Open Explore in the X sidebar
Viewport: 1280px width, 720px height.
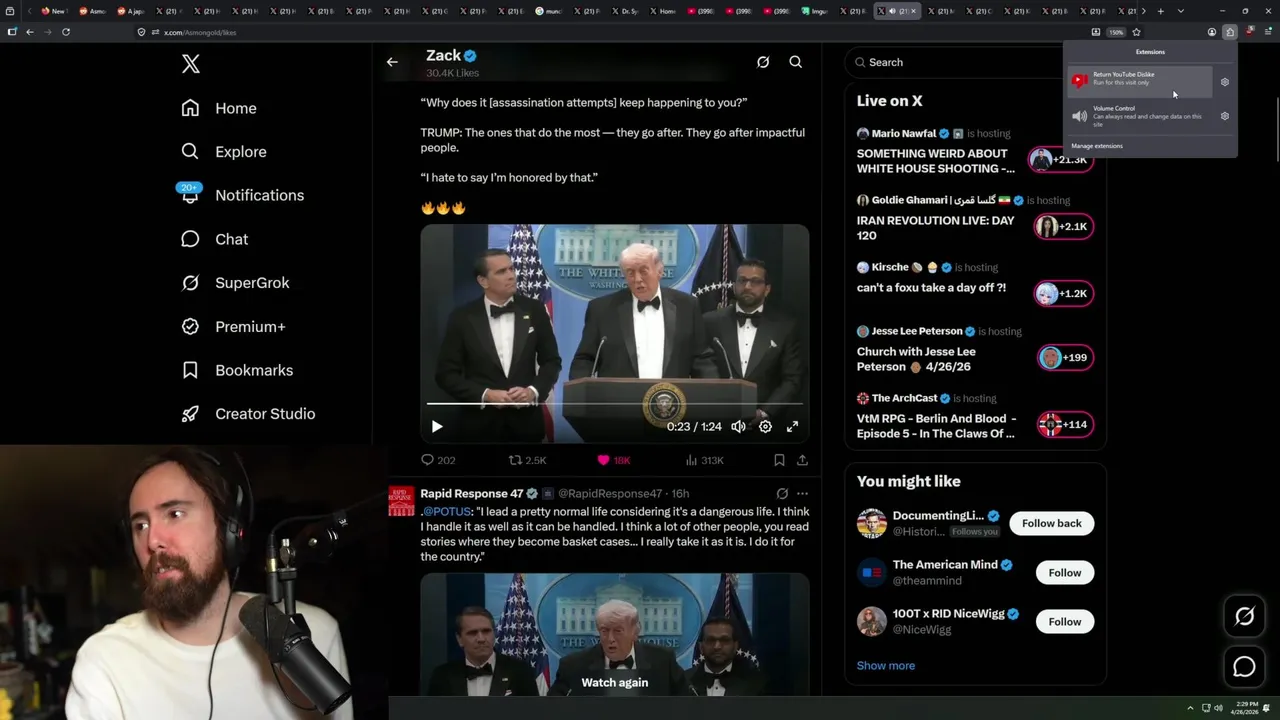click(224, 152)
